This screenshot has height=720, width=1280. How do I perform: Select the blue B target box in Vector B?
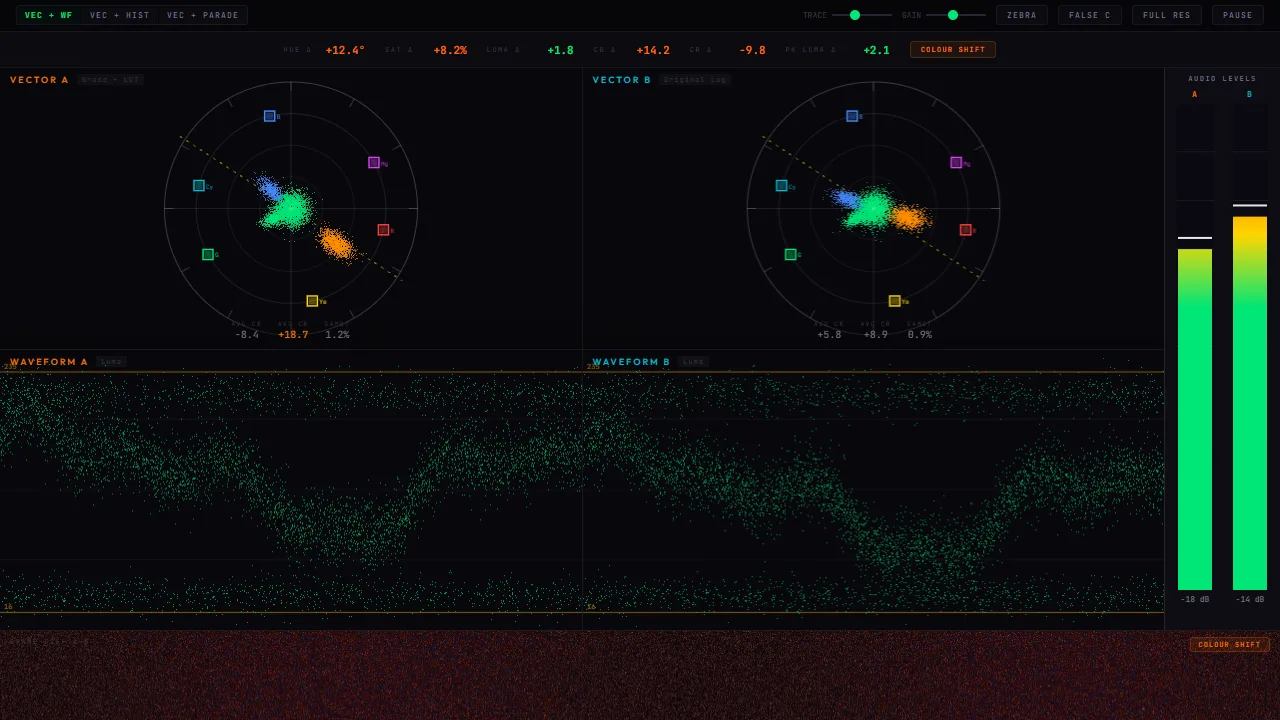coord(852,116)
